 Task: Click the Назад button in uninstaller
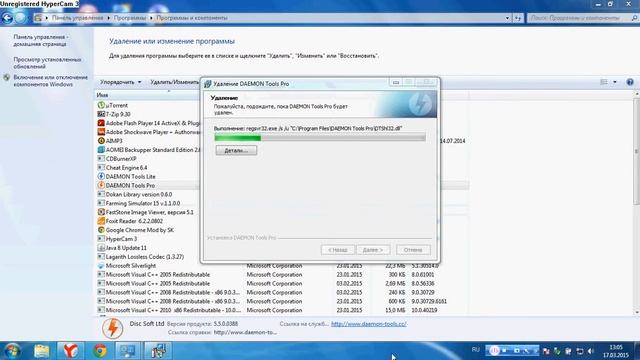[x=338, y=250]
